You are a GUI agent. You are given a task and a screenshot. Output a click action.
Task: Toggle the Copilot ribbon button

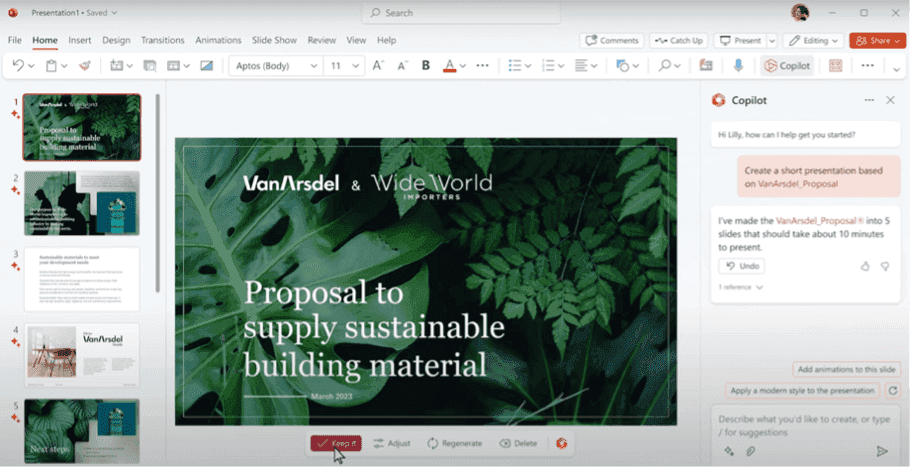pyautogui.click(x=787, y=66)
